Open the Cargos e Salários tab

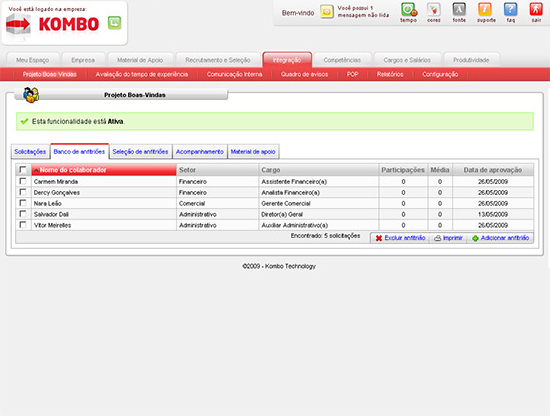(x=407, y=60)
